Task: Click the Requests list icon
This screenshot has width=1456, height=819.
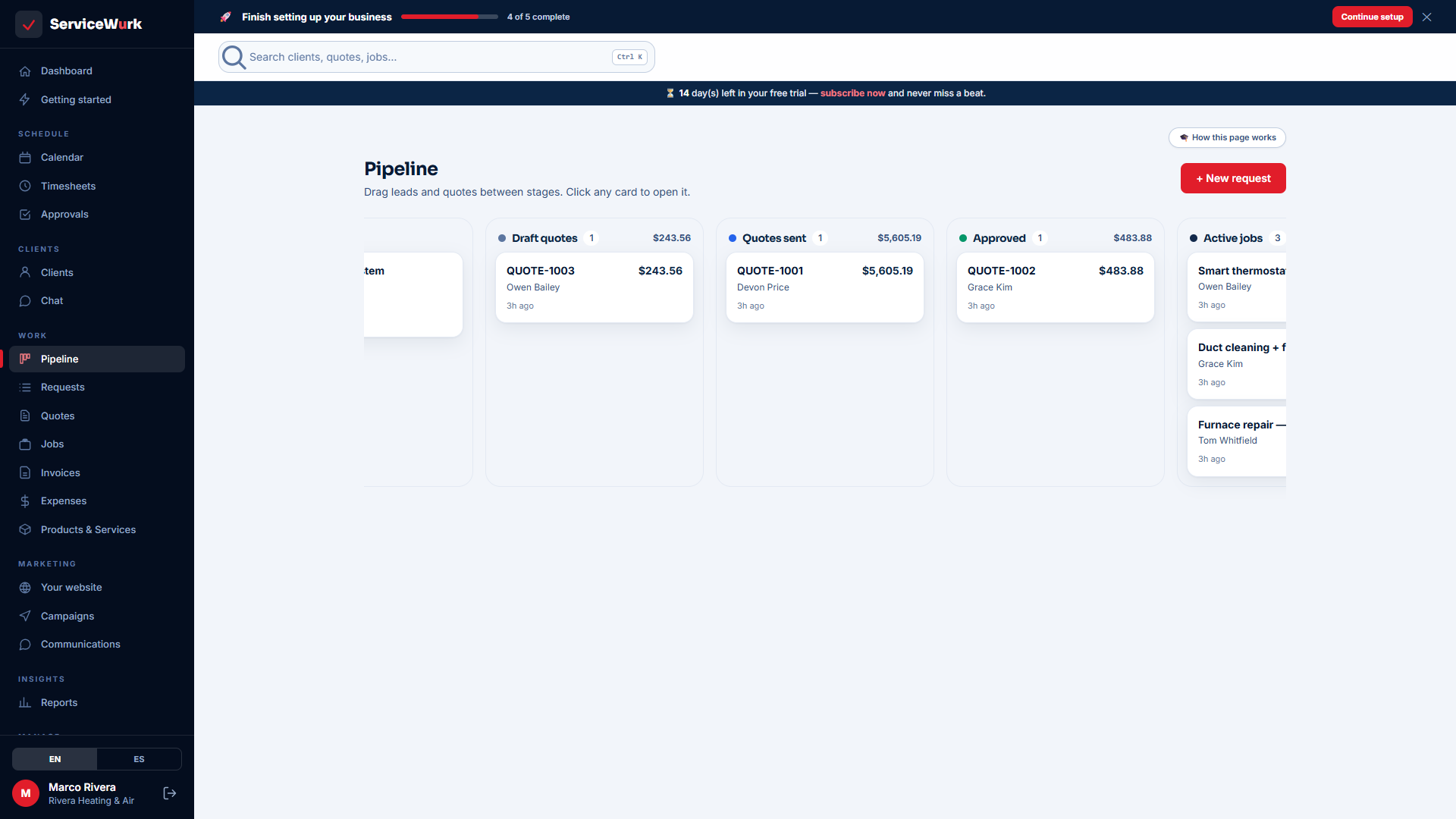Action: [x=25, y=388]
